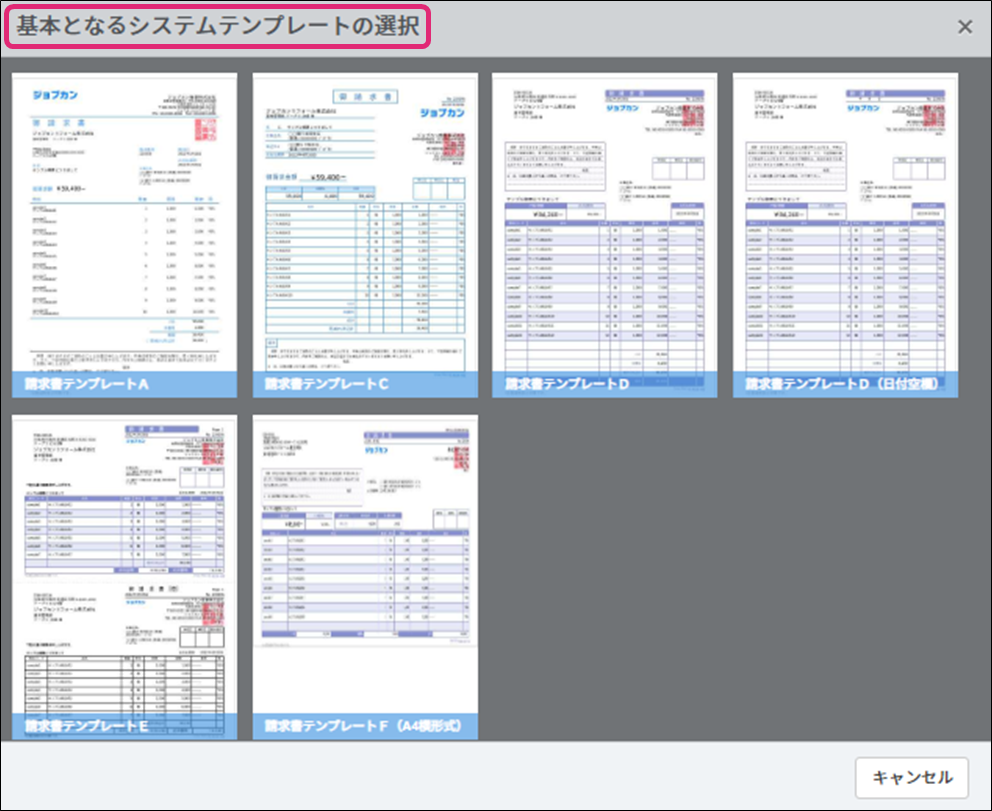
Task: Select the 請求書テンプレートA thumbnail
Action: coord(124,225)
